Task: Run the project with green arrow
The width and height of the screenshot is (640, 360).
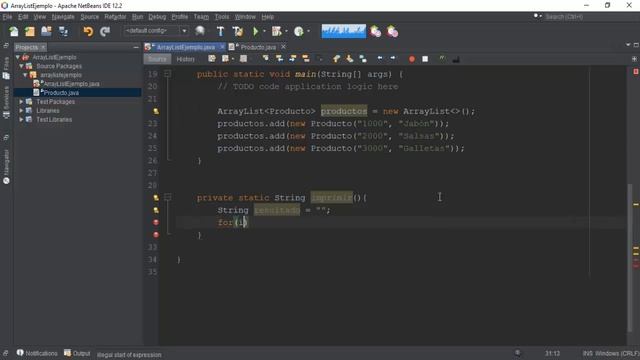Action: pyautogui.click(x=256, y=31)
